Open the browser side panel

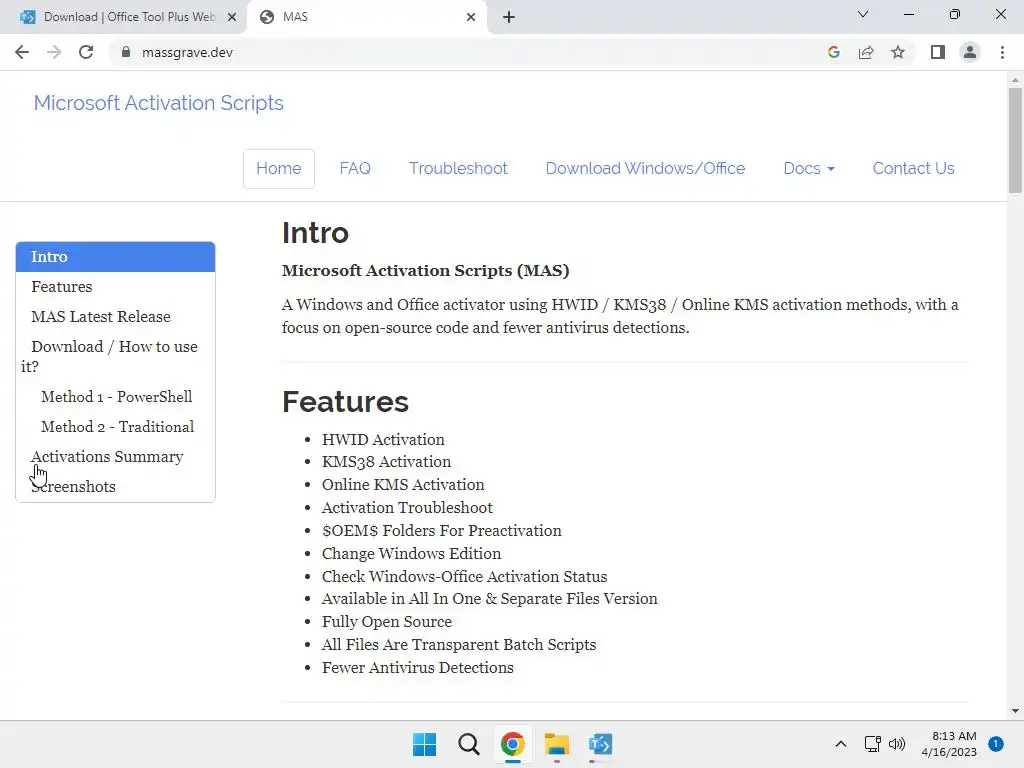[938, 52]
